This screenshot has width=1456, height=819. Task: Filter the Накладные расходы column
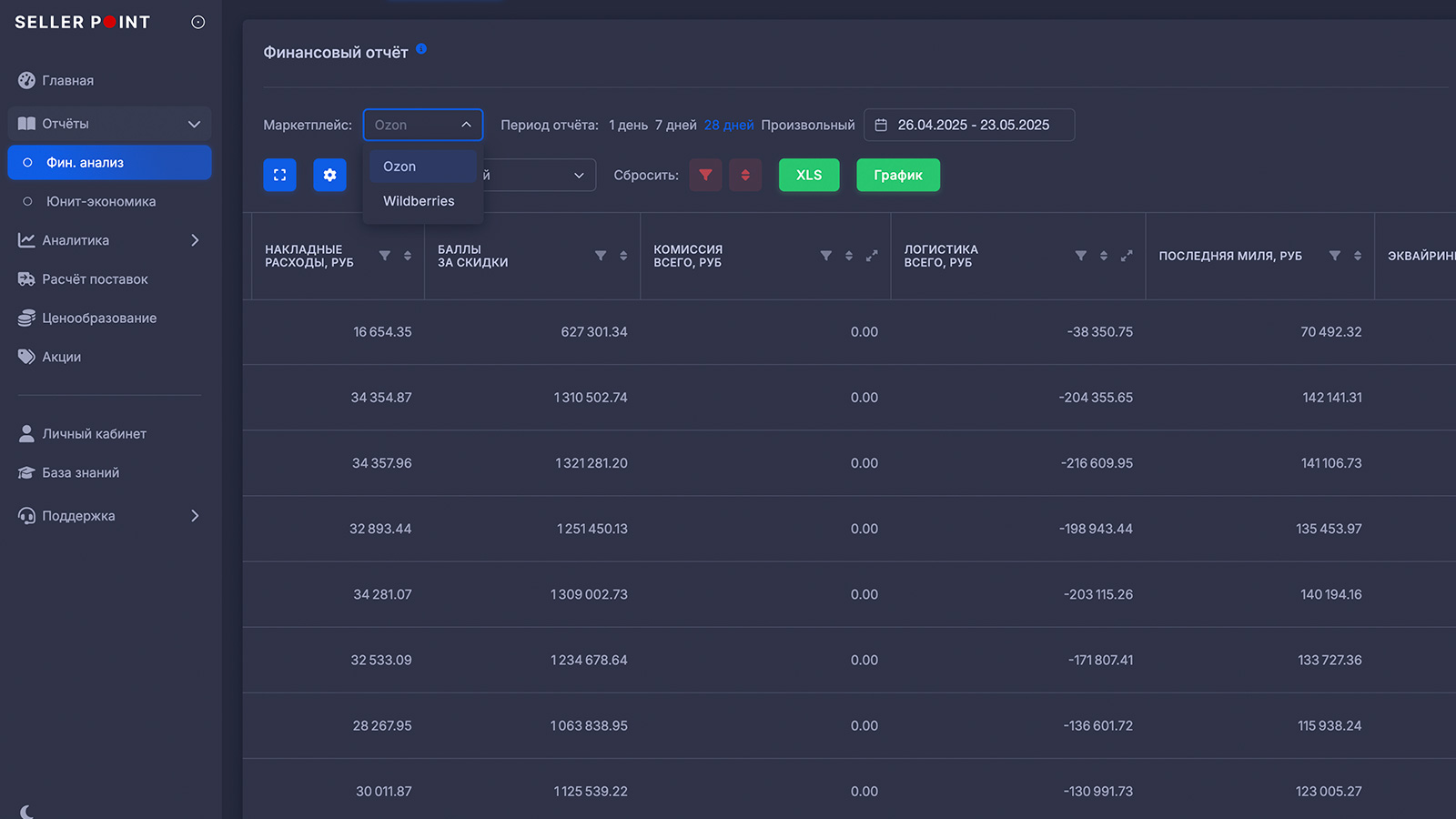(385, 256)
